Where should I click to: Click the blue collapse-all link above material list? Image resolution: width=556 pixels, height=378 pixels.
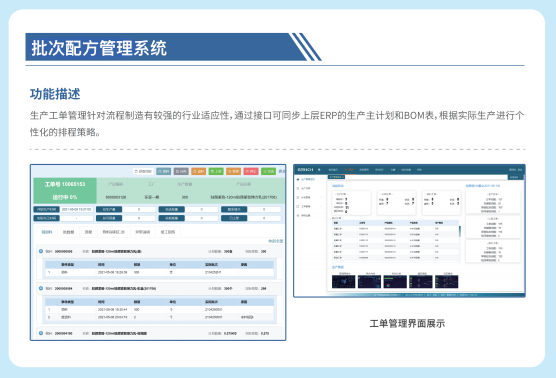(x=276, y=241)
